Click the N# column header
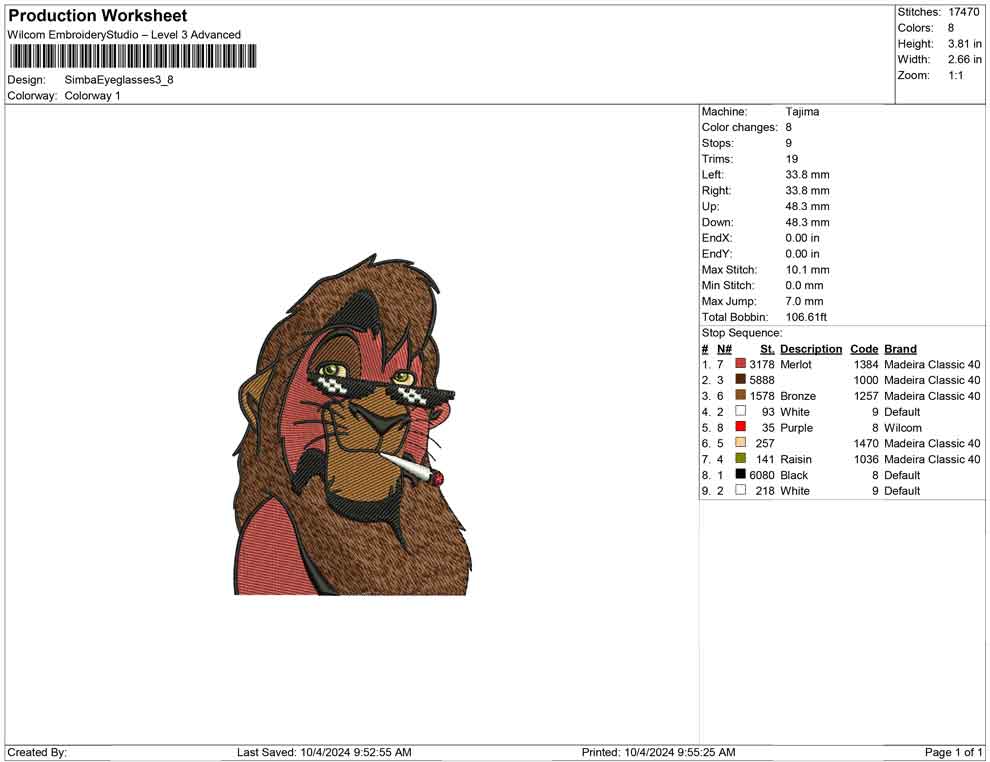The width and height of the screenshot is (990, 762). (x=724, y=349)
